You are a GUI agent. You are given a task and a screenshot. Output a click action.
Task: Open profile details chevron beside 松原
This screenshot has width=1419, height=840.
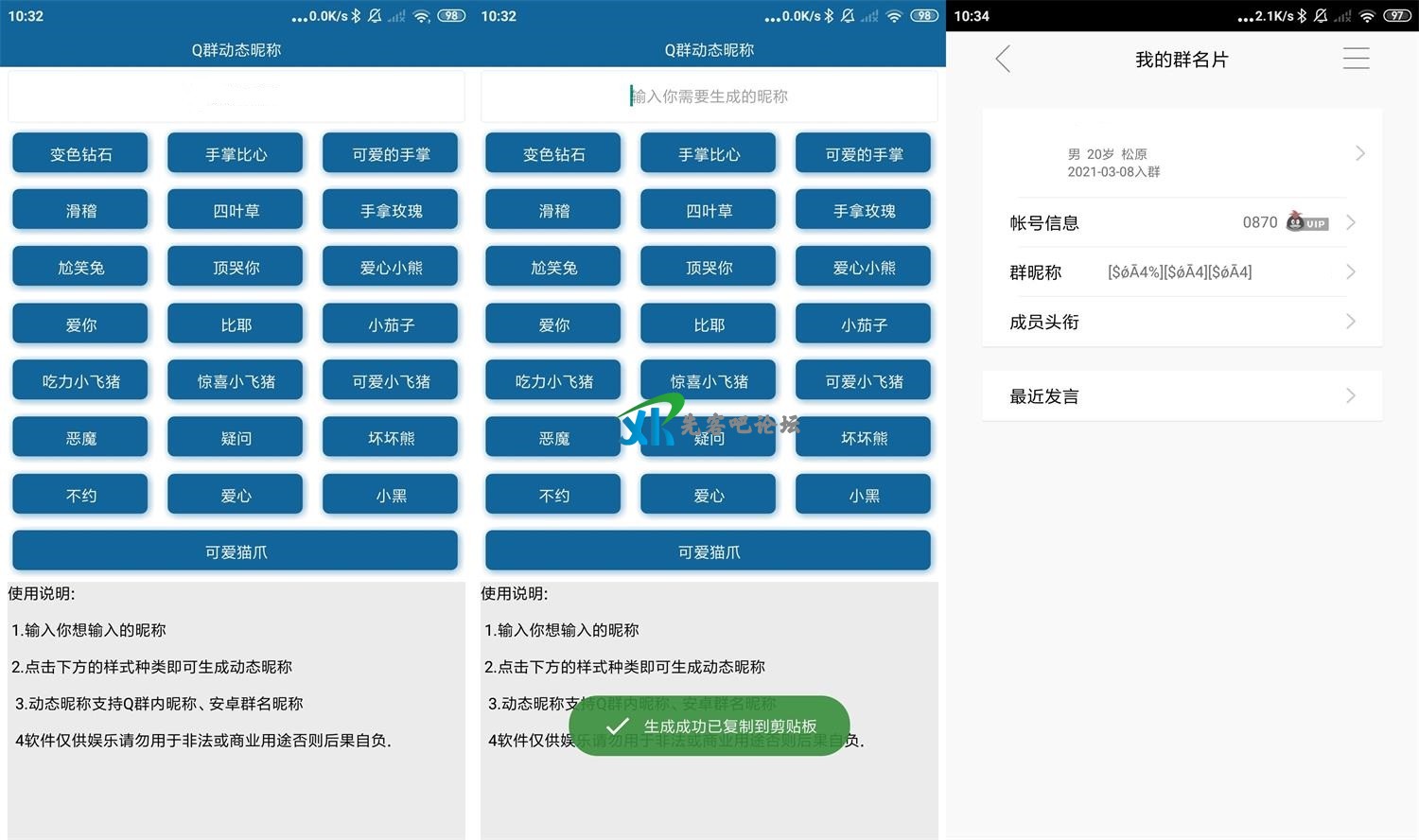point(1359,153)
